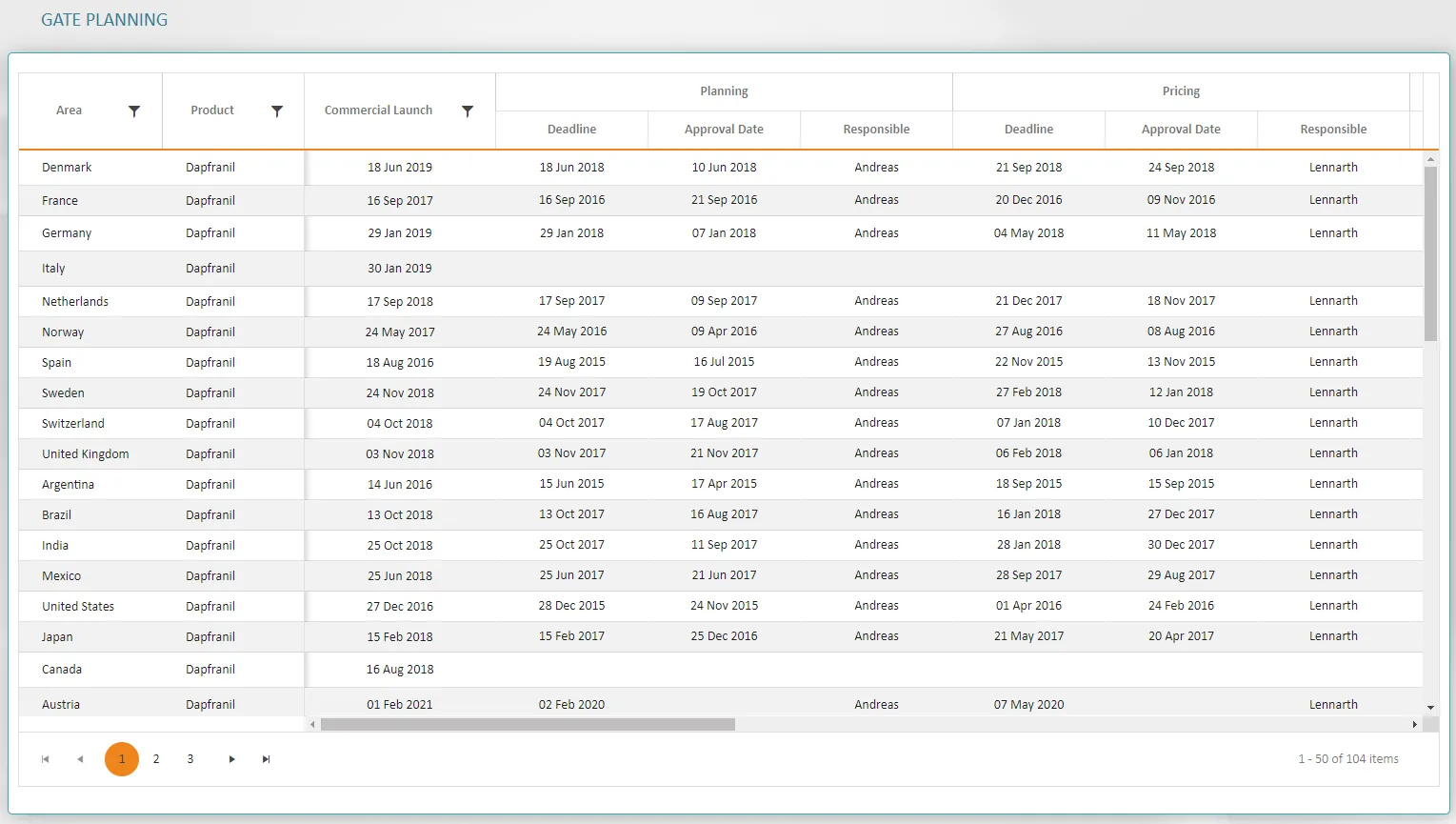Select page 2 in pager

(156, 759)
